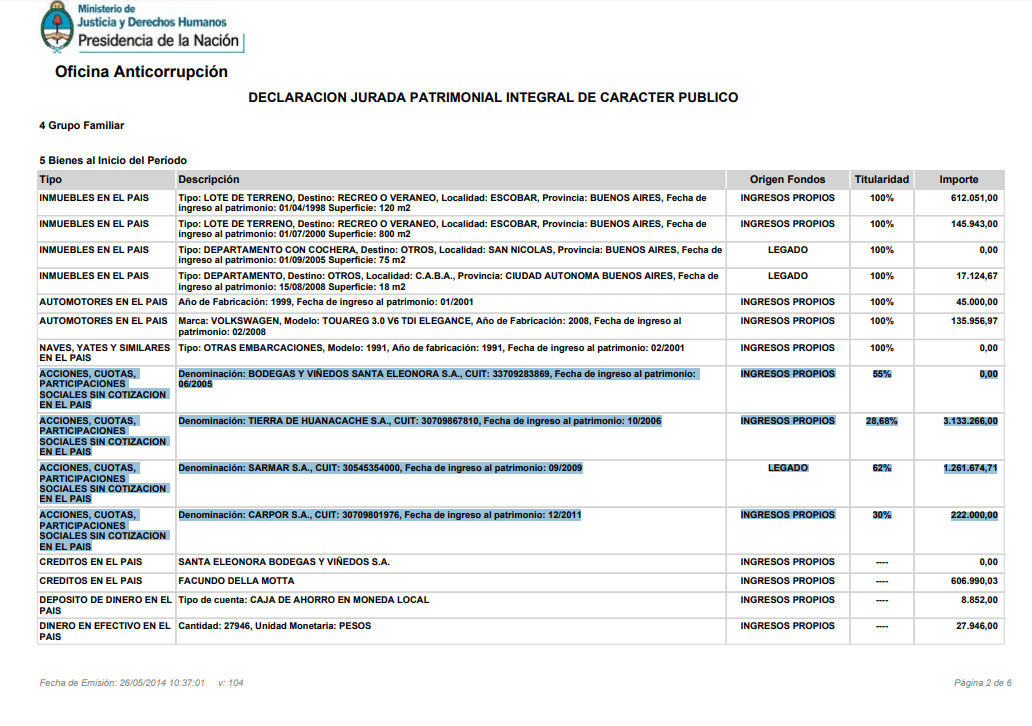Click the national coat of arms logo
Viewport: 1032px width, 726px height.
pos(57,27)
